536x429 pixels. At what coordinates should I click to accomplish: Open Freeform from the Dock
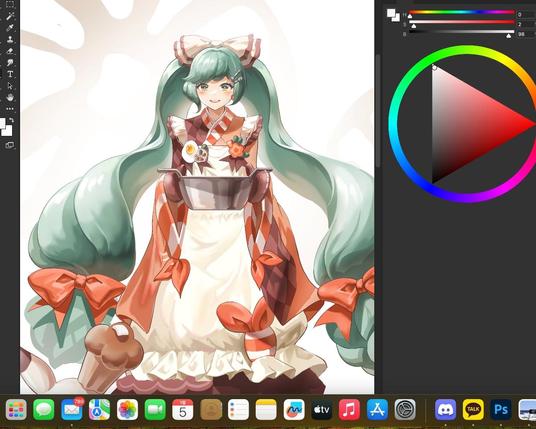294,410
